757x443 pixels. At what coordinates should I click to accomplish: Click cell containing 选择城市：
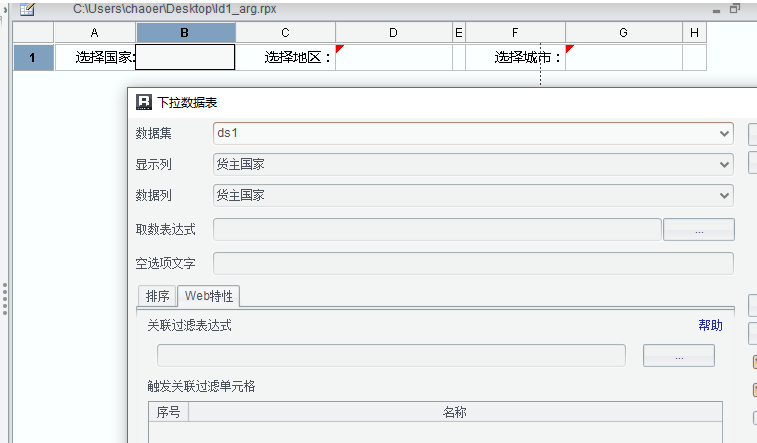[x=515, y=57]
